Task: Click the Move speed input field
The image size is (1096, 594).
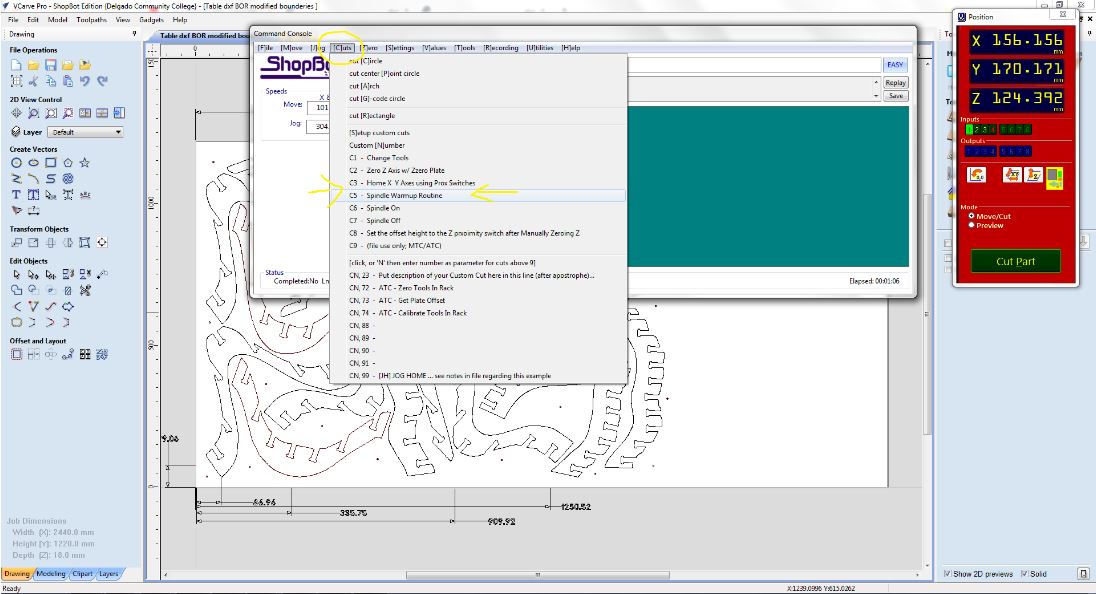Action: click(x=318, y=108)
